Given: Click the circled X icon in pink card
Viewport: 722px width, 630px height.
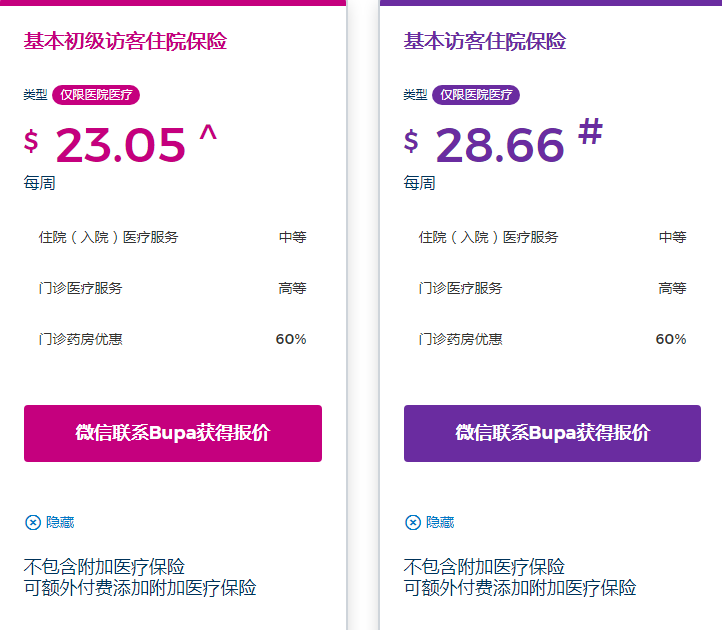Looking at the screenshot, I should pos(33,522).
